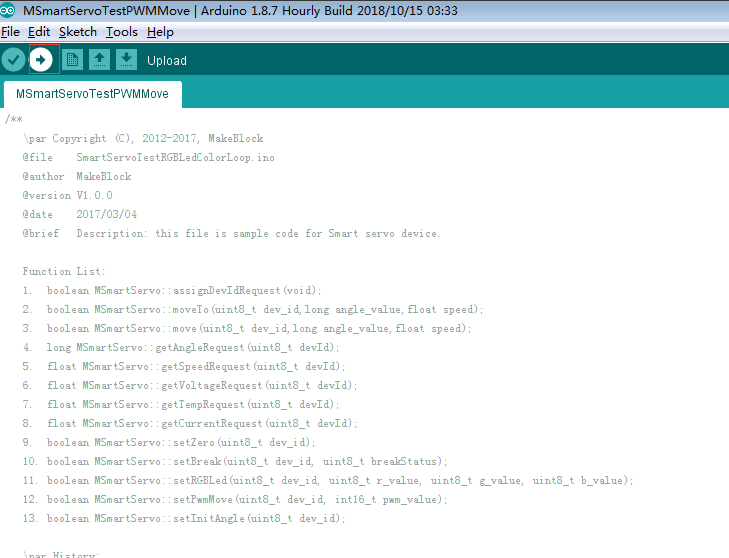Open the Tools menu
The image size is (729, 558).
coord(122,32)
